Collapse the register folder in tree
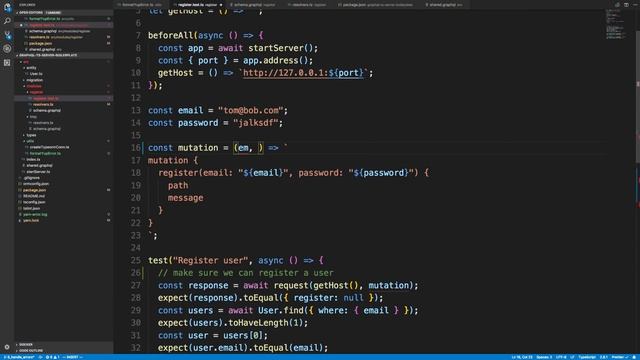 pos(36,92)
